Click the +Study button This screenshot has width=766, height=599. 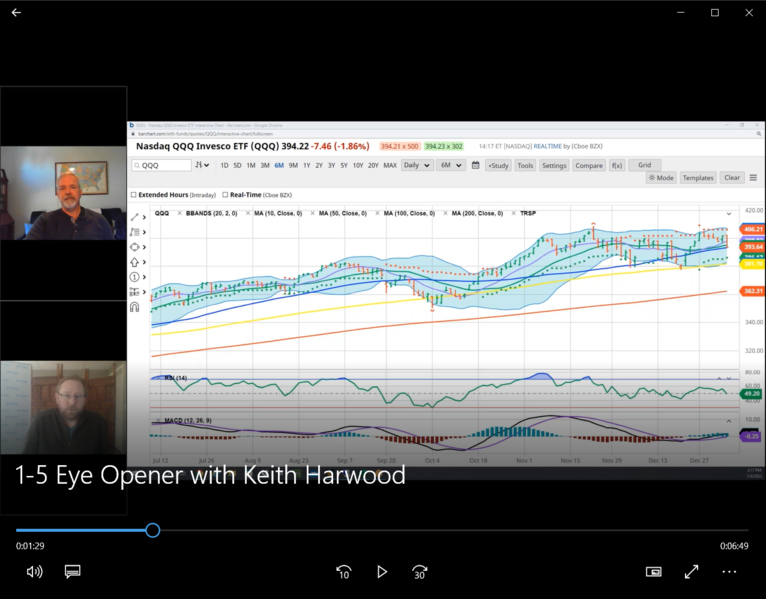498,166
